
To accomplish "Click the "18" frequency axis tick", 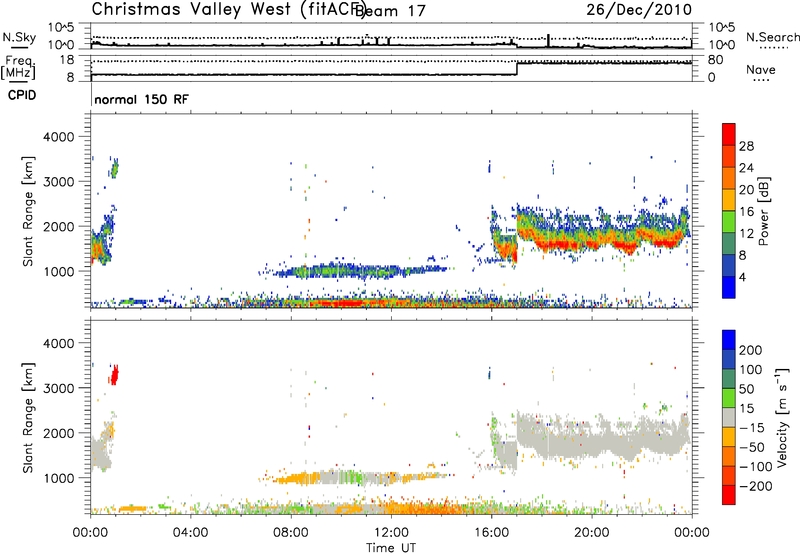I will pos(67,60).
